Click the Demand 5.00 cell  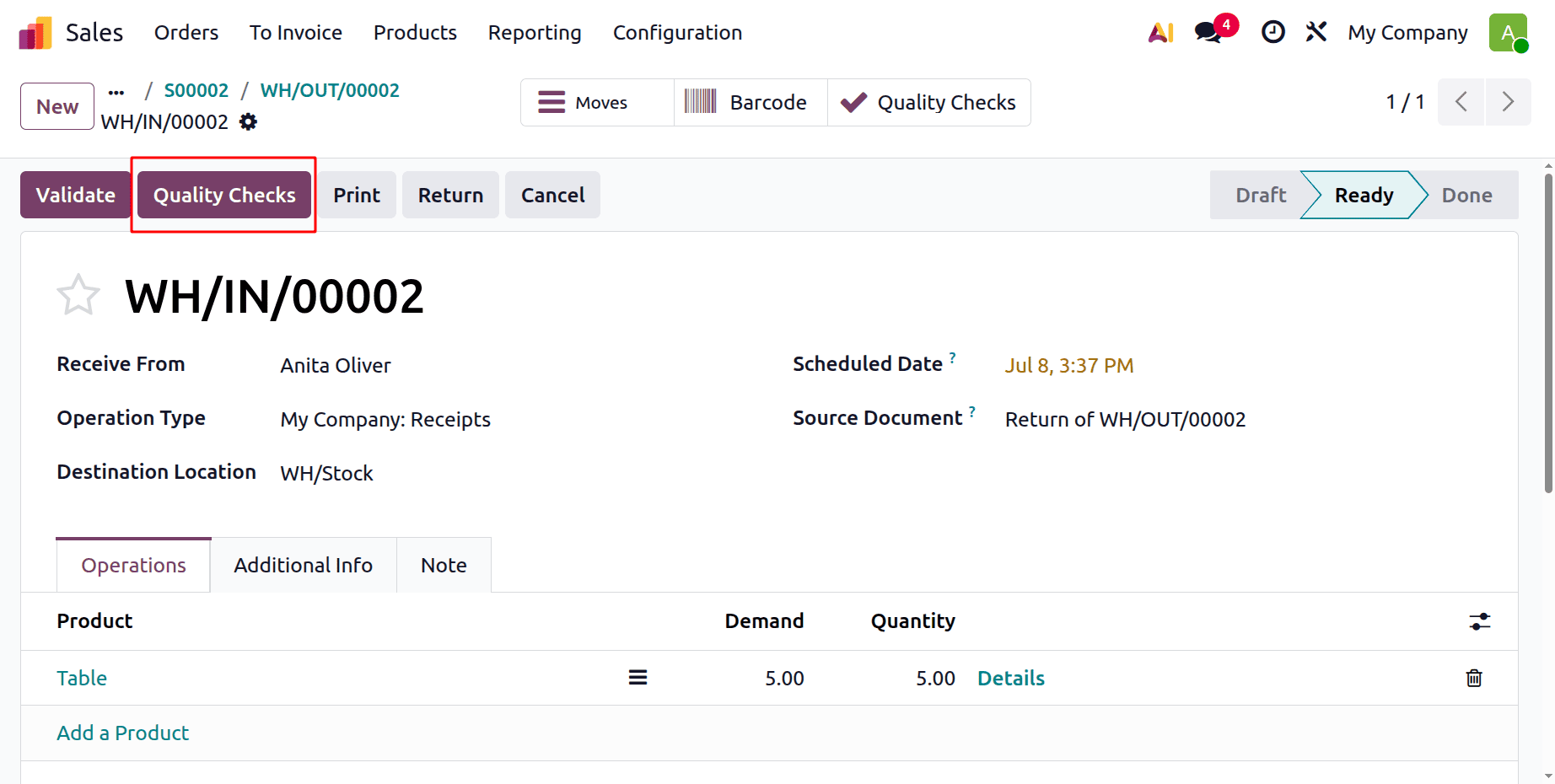[x=784, y=678]
